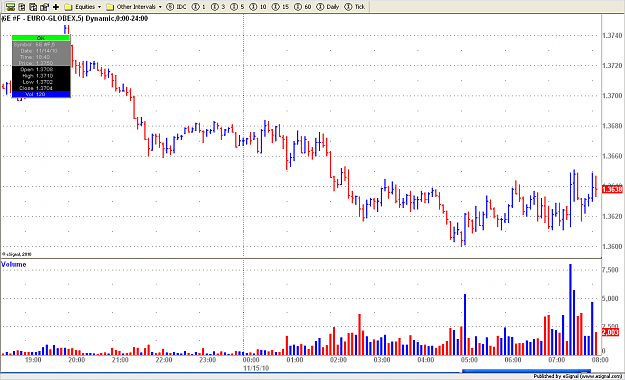Click the Symbol row in cursor window

click(x=41, y=44)
